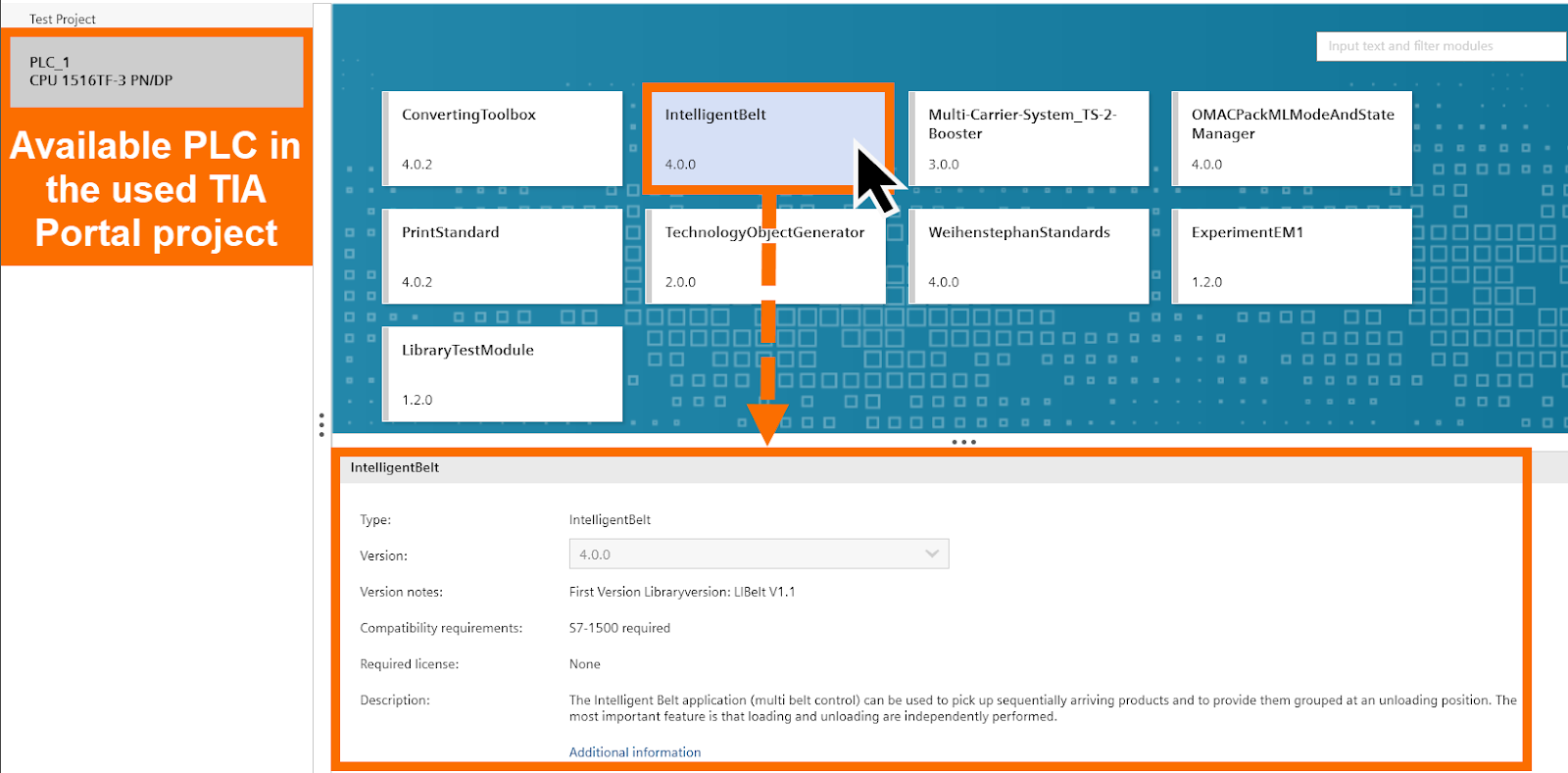
Task: Select the TechnologyObjectGenerator module card
Action: pyautogui.click(x=766, y=256)
